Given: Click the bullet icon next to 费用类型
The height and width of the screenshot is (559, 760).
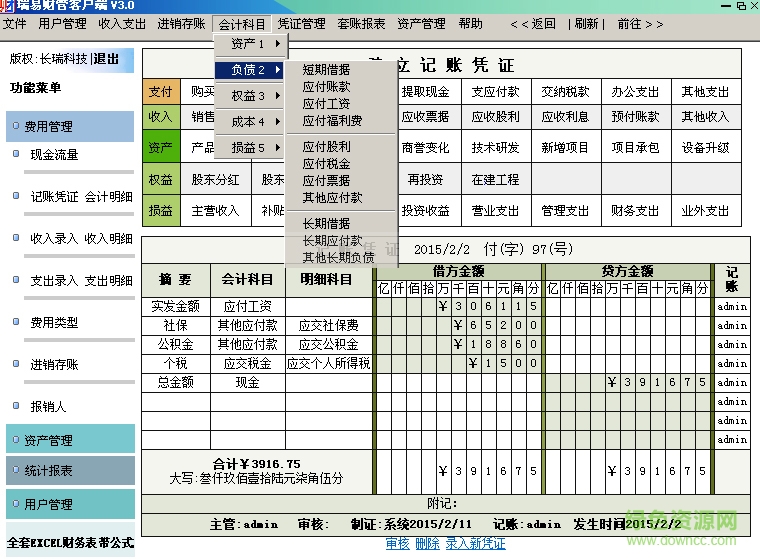Looking at the screenshot, I should pyautogui.click(x=16, y=322).
